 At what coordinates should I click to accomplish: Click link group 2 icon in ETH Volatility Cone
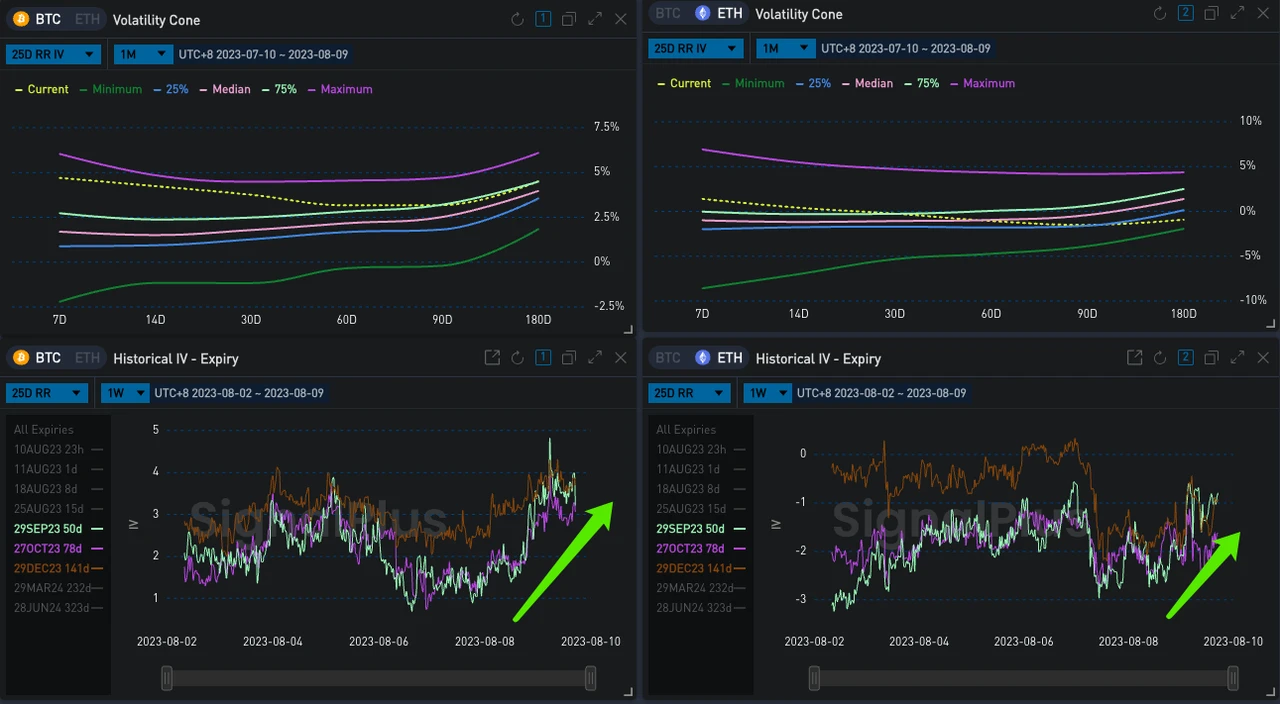[x=1186, y=14]
